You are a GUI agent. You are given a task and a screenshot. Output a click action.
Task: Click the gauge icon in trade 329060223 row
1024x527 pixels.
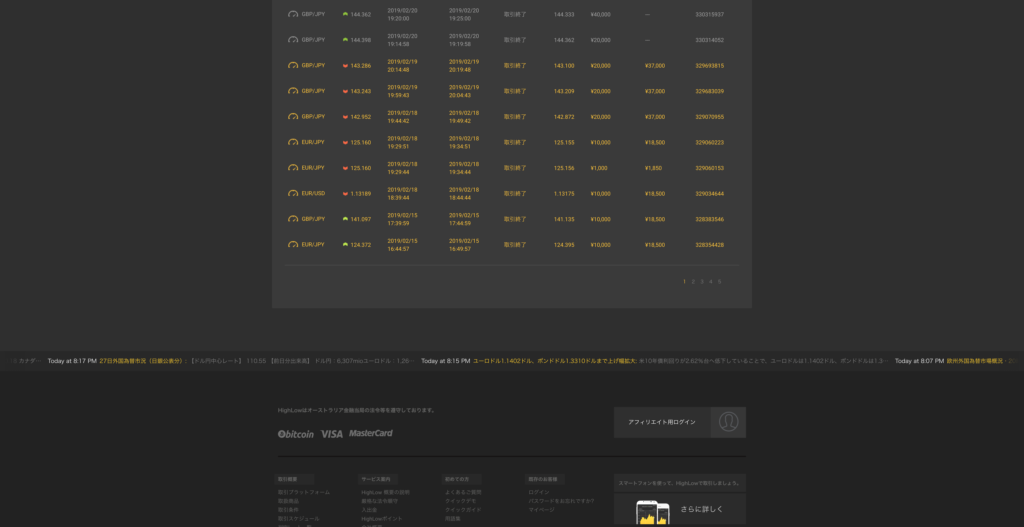293,142
